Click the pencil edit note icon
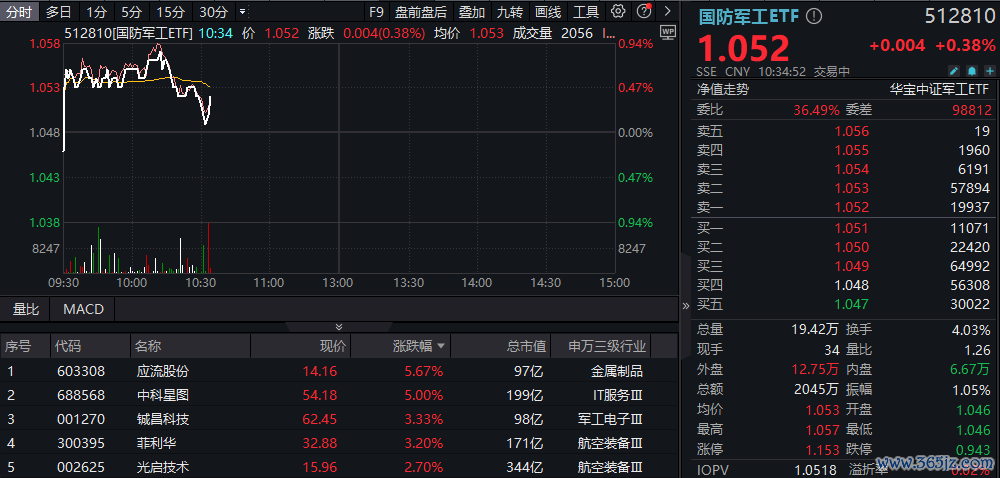 point(954,71)
